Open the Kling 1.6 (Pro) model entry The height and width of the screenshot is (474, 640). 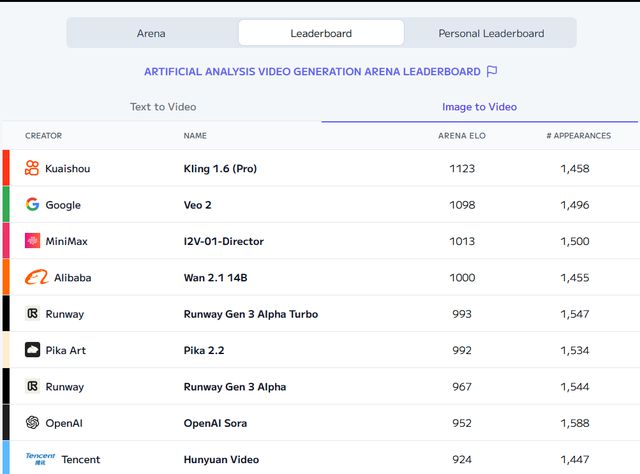tap(220, 168)
